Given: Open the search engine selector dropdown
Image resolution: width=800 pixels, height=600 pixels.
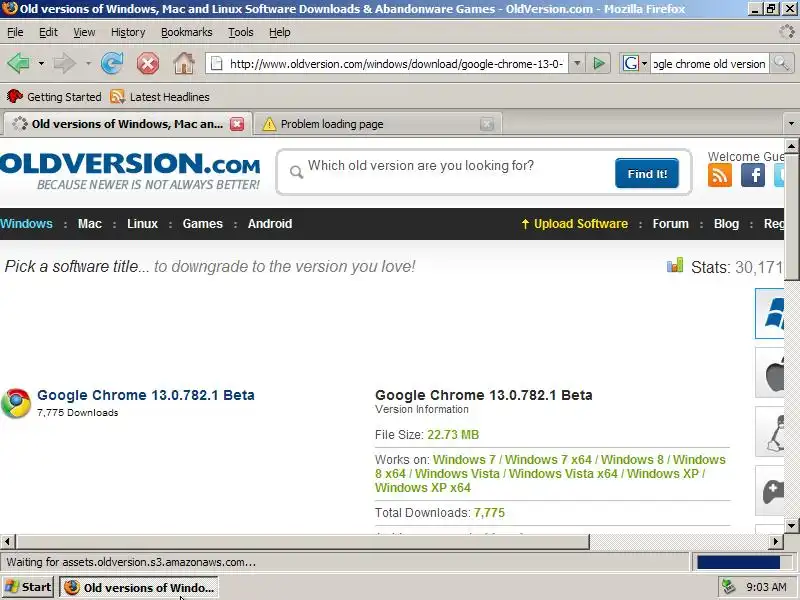Looking at the screenshot, I should pos(644,64).
